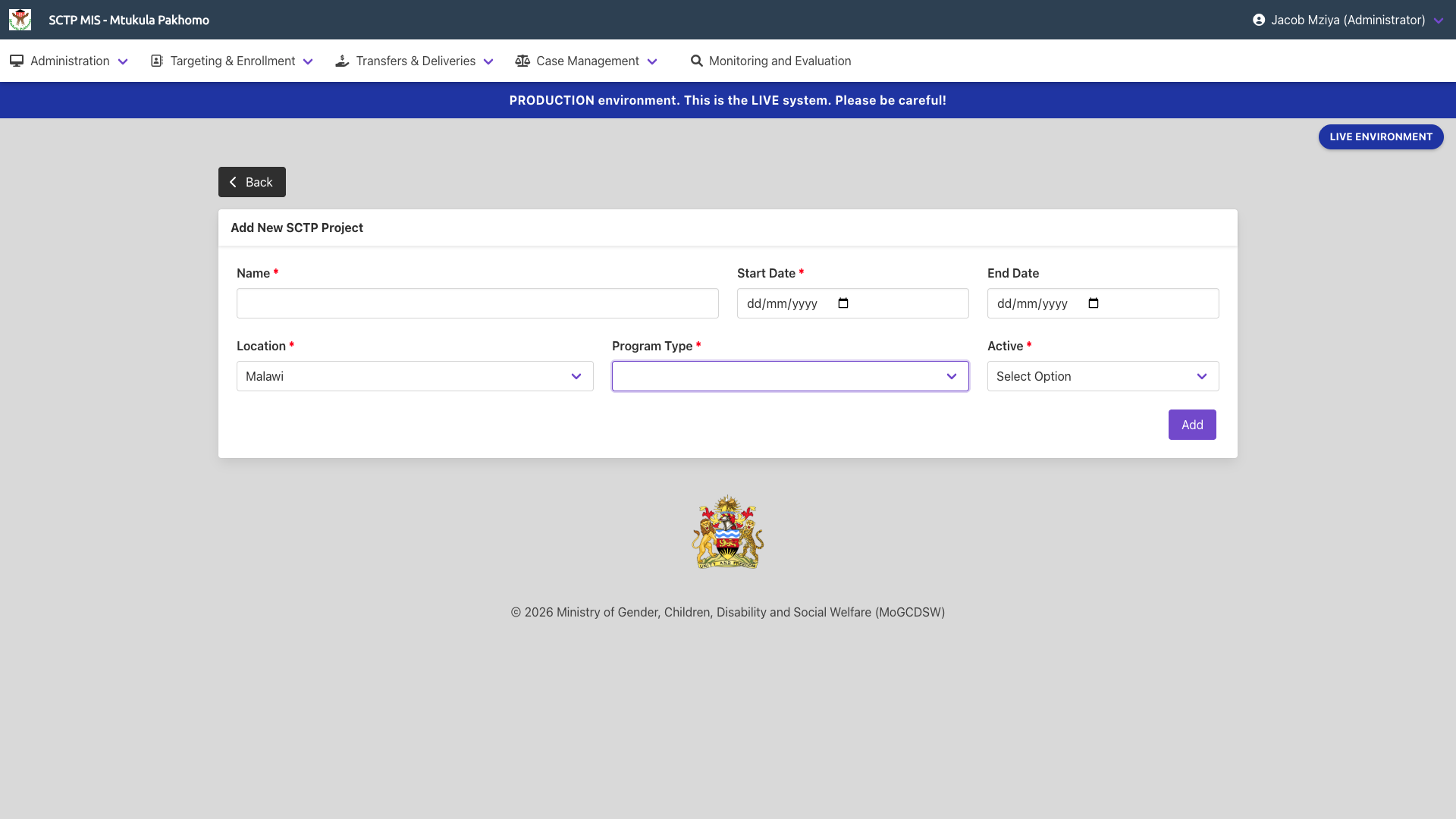The height and width of the screenshot is (819, 1456).
Task: Focus the Name text field
Action: tap(478, 303)
